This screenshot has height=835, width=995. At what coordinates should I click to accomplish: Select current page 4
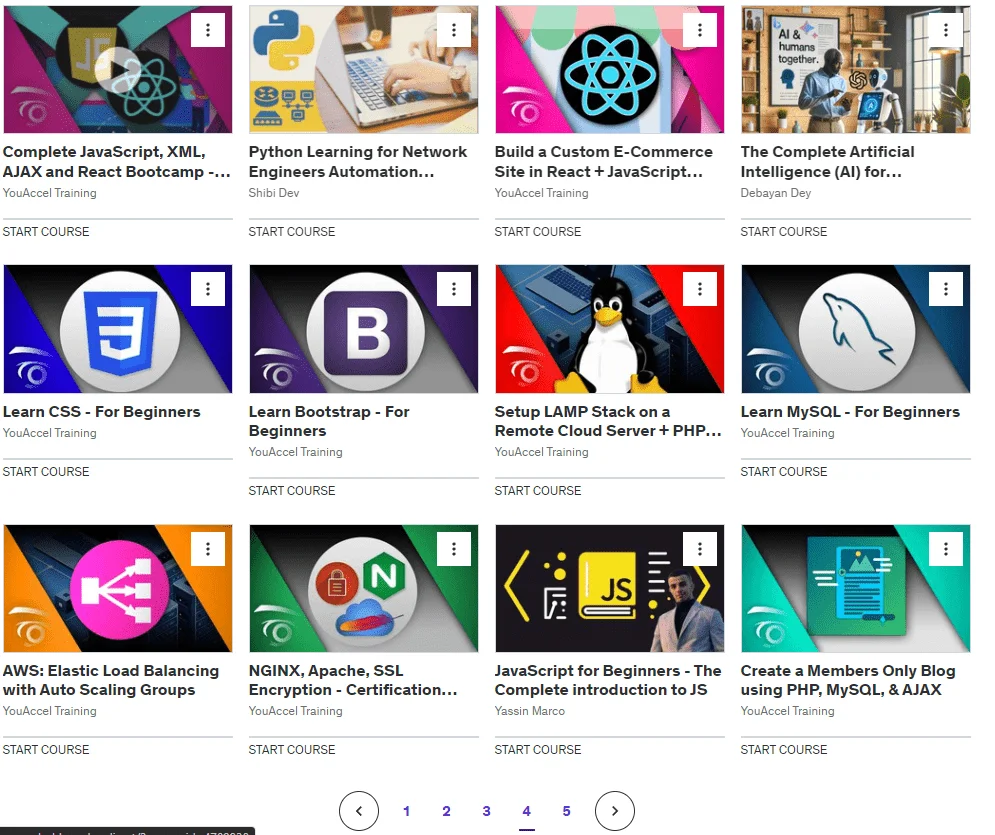pyautogui.click(x=527, y=811)
